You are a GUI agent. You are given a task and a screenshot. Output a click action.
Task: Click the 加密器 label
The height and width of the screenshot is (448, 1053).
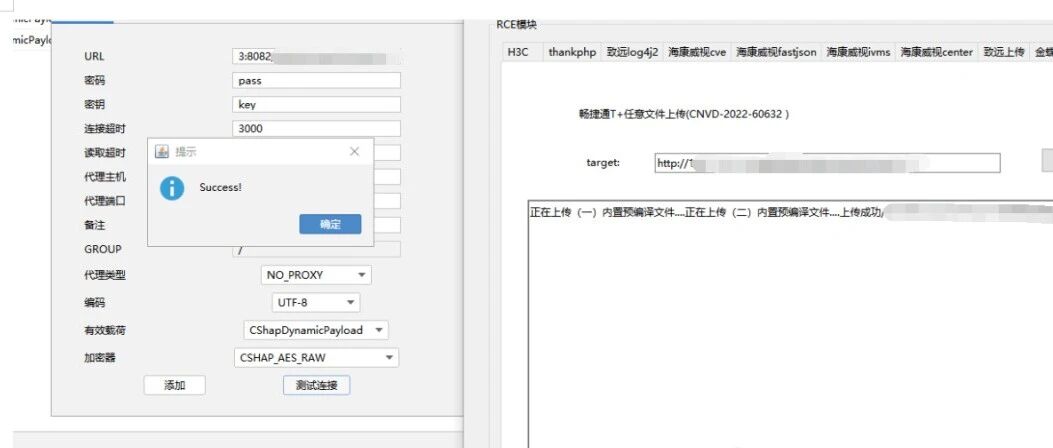point(99,358)
